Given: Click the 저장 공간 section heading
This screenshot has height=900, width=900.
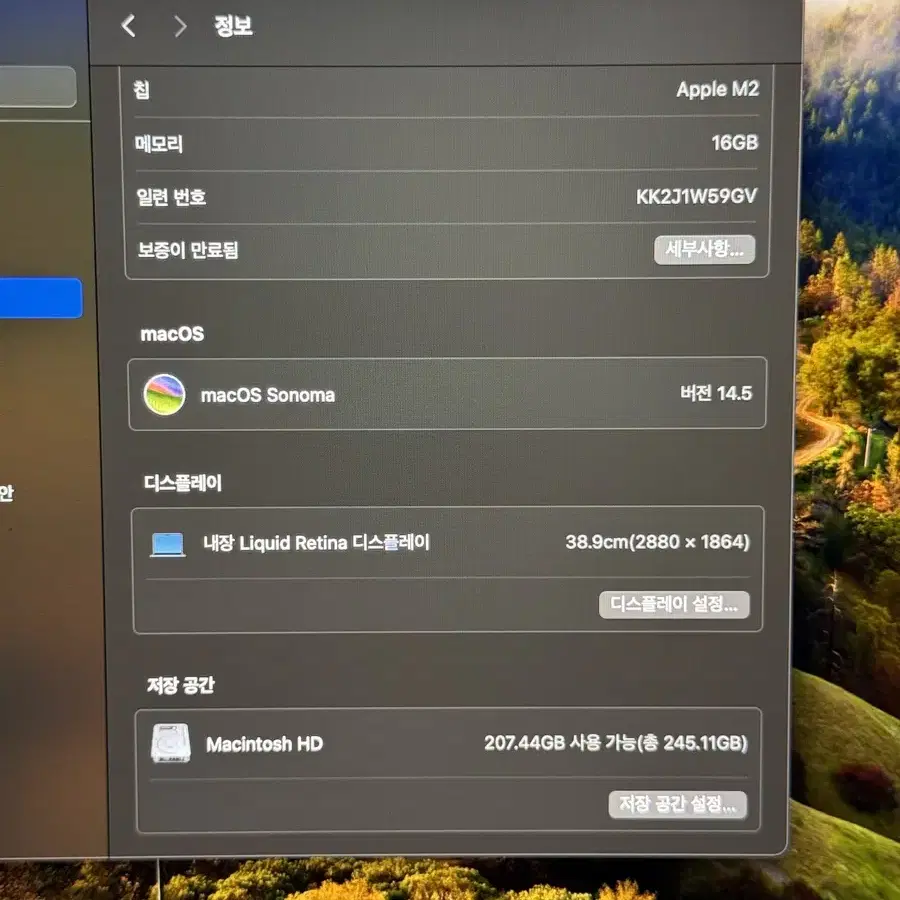Looking at the screenshot, I should point(181,685).
